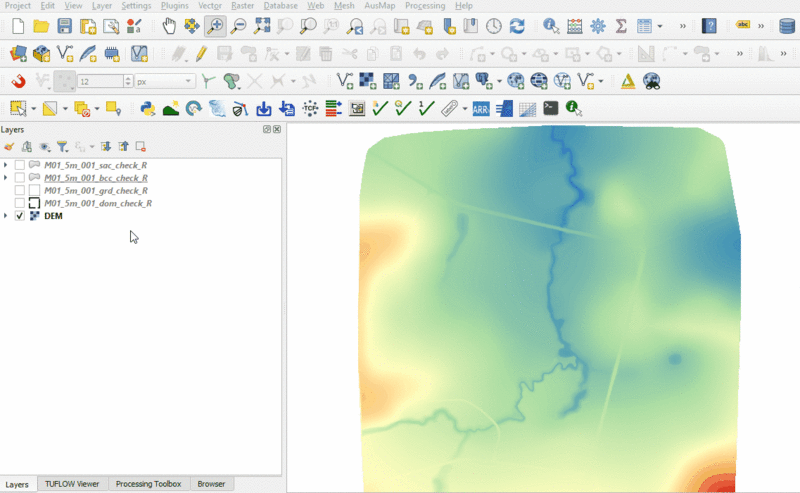Image resolution: width=800 pixels, height=493 pixels.
Task: Enable the M01_5m_001_sac_check_R layer checkbox
Action: (20, 164)
